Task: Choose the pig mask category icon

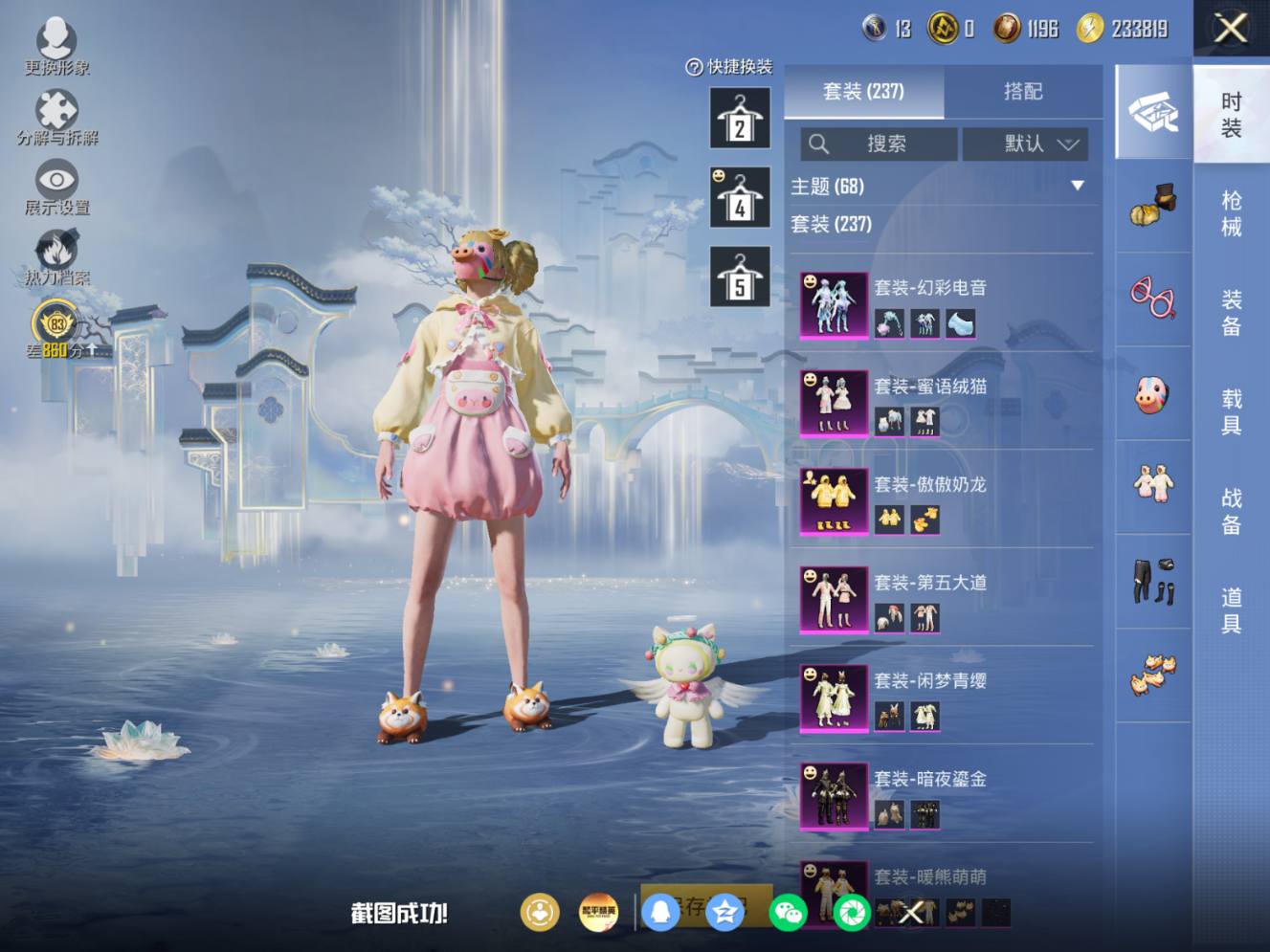Action: (x=1153, y=394)
